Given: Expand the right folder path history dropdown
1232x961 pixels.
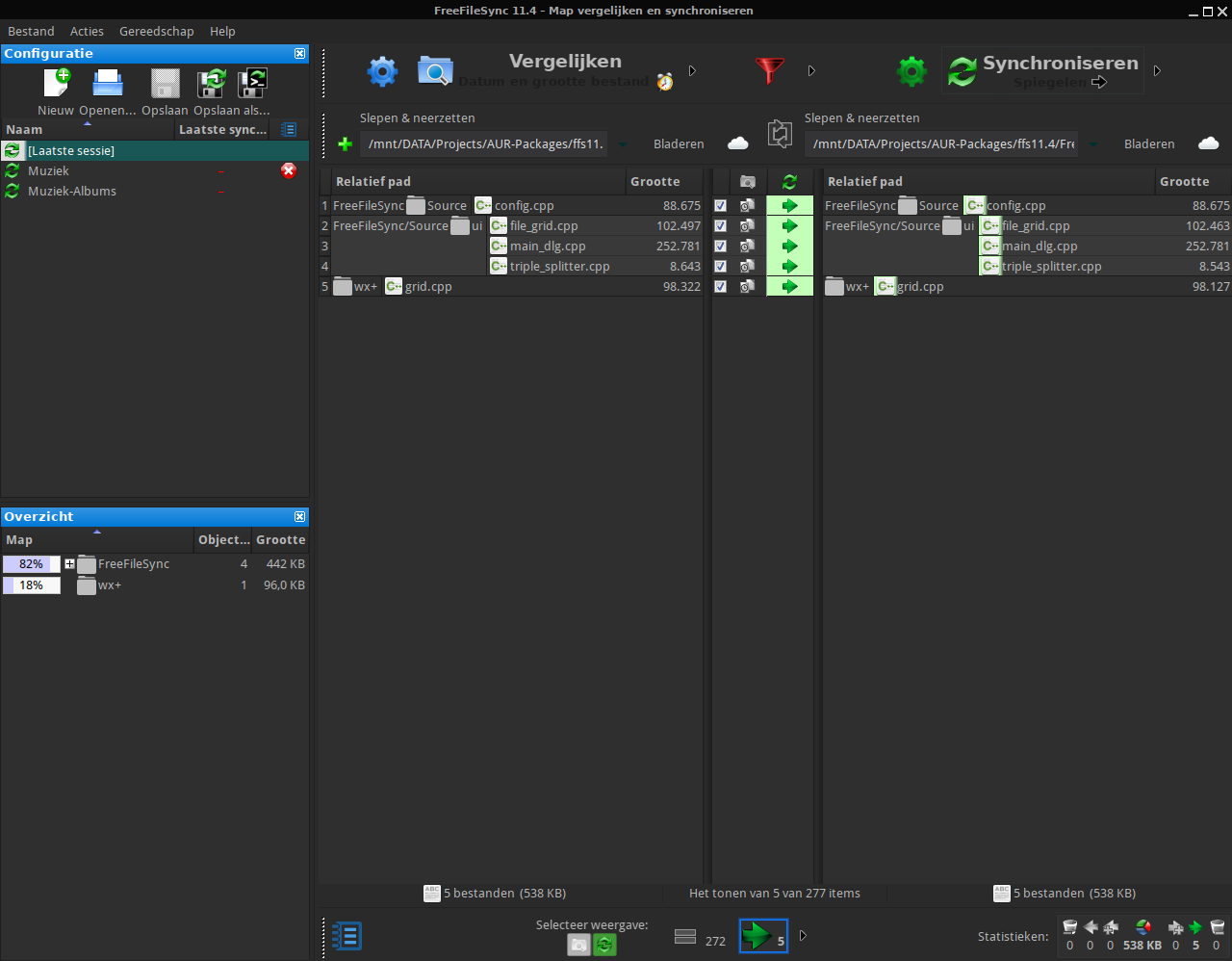Looking at the screenshot, I should click(x=1093, y=144).
